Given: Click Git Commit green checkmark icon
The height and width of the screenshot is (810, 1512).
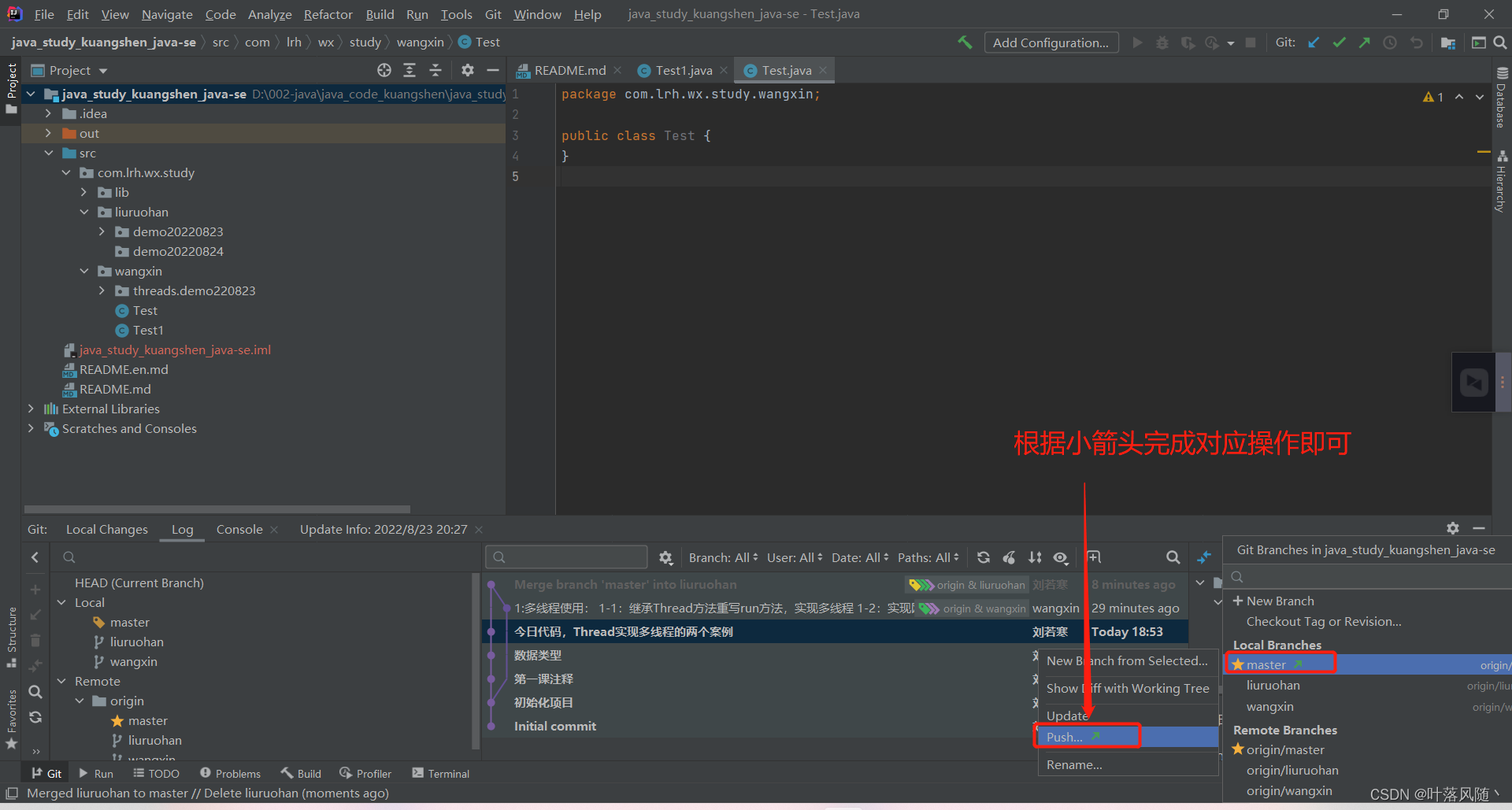Looking at the screenshot, I should click(1339, 43).
